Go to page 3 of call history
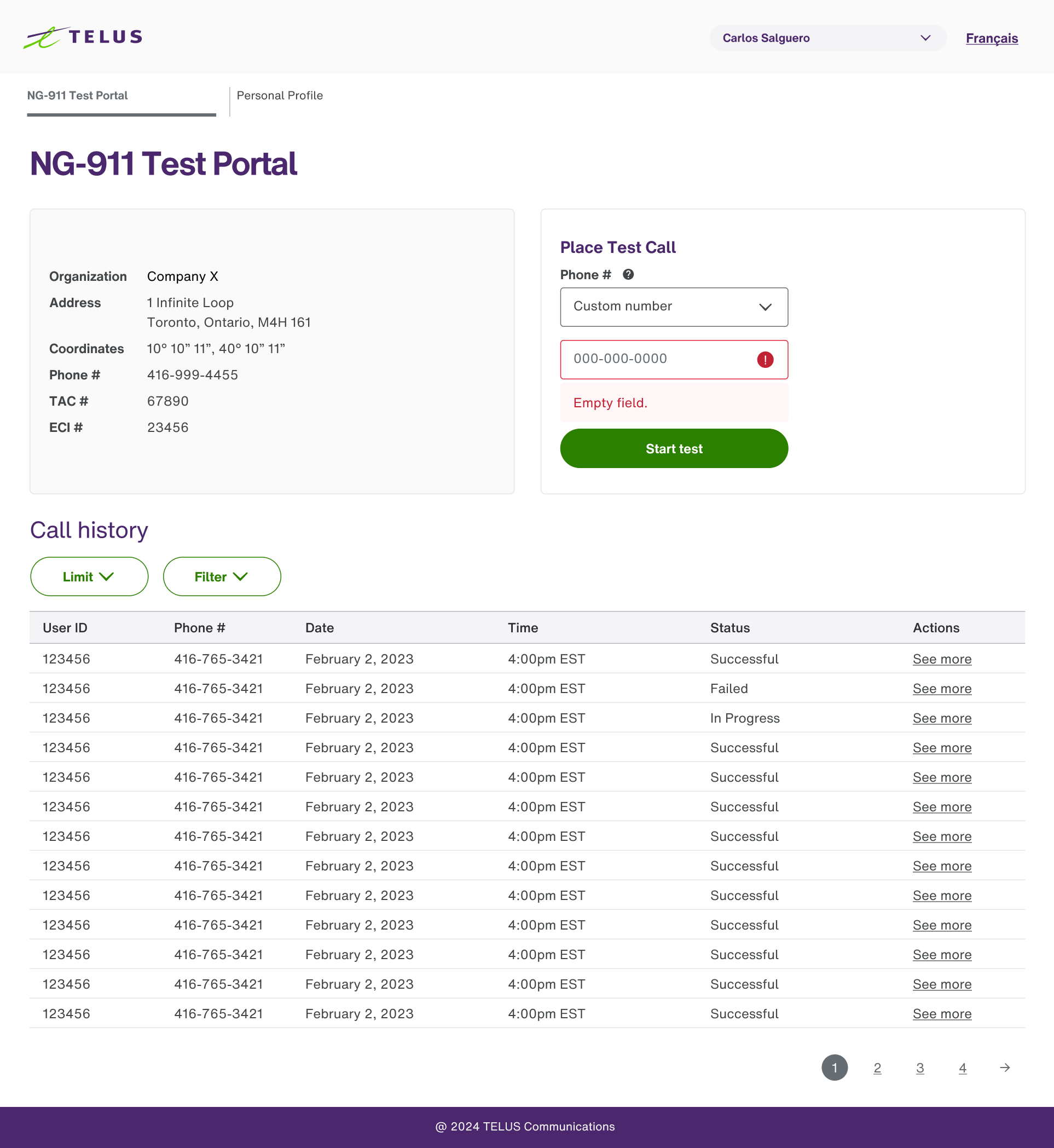The height and width of the screenshot is (1148, 1054). click(920, 1068)
